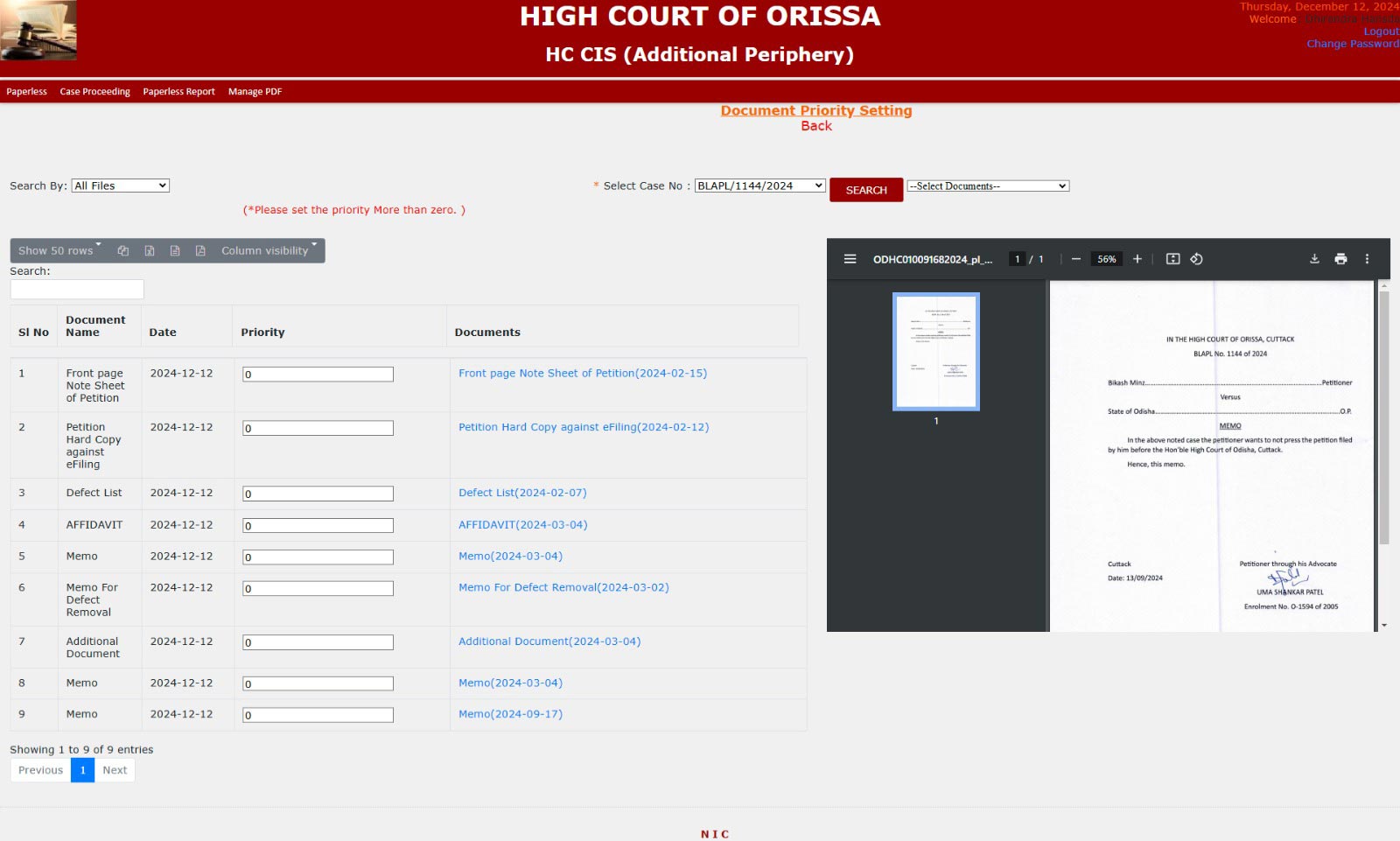The image size is (1400, 841).
Task: Download the PDF document
Action: pos(1314,259)
